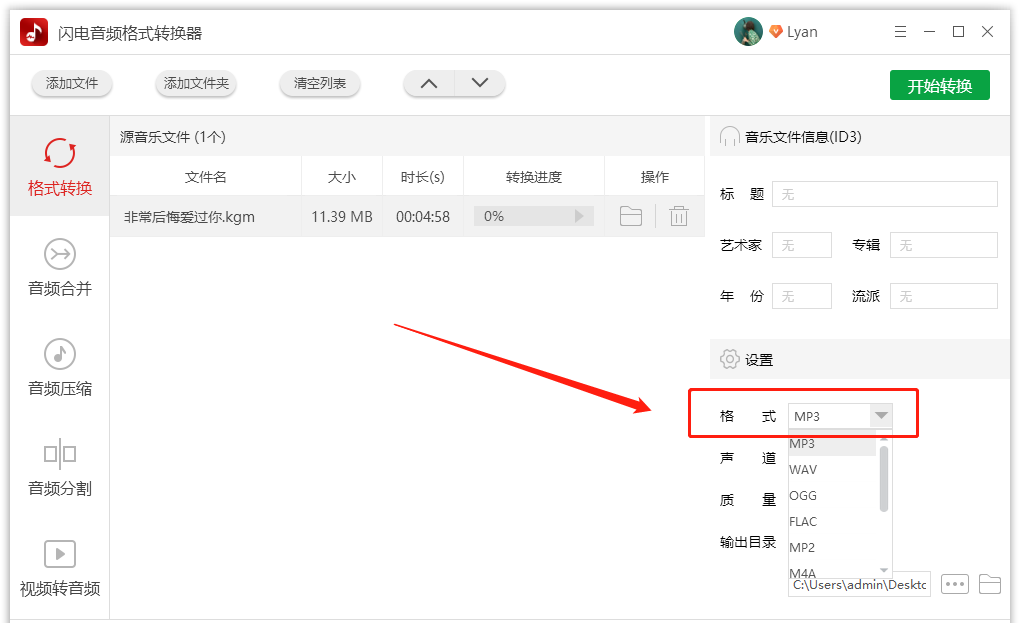Choose WAV in format list
The image size is (1020, 623).
pyautogui.click(x=832, y=470)
